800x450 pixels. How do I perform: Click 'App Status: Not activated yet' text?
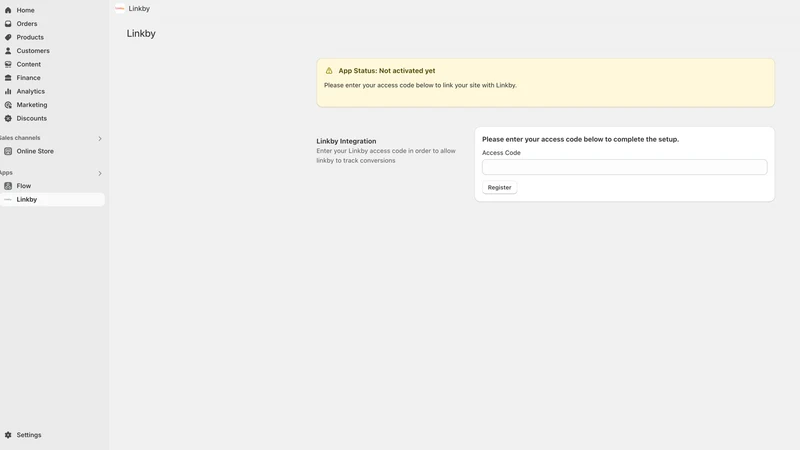click(x=387, y=71)
